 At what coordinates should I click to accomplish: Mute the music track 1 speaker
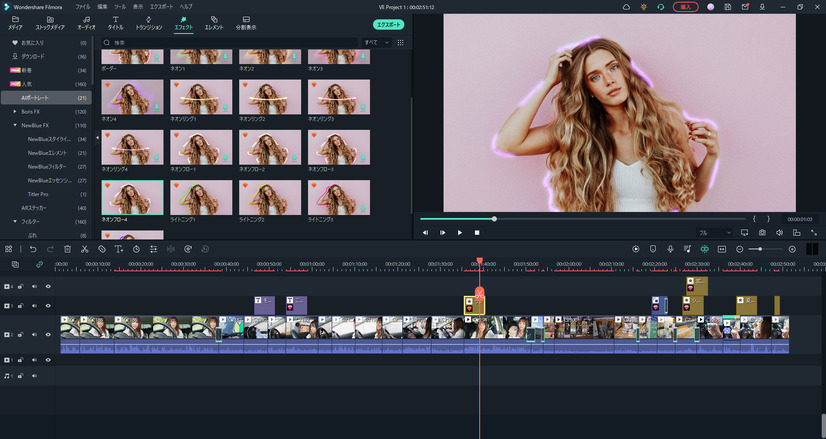34,376
